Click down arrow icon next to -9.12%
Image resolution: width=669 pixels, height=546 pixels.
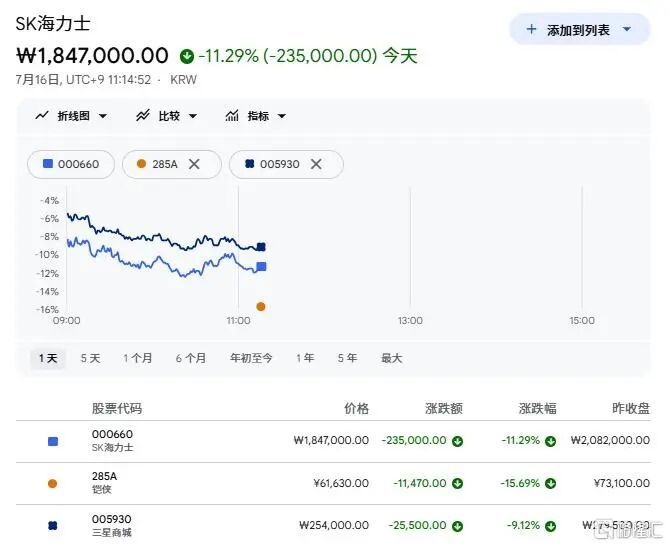point(550,526)
